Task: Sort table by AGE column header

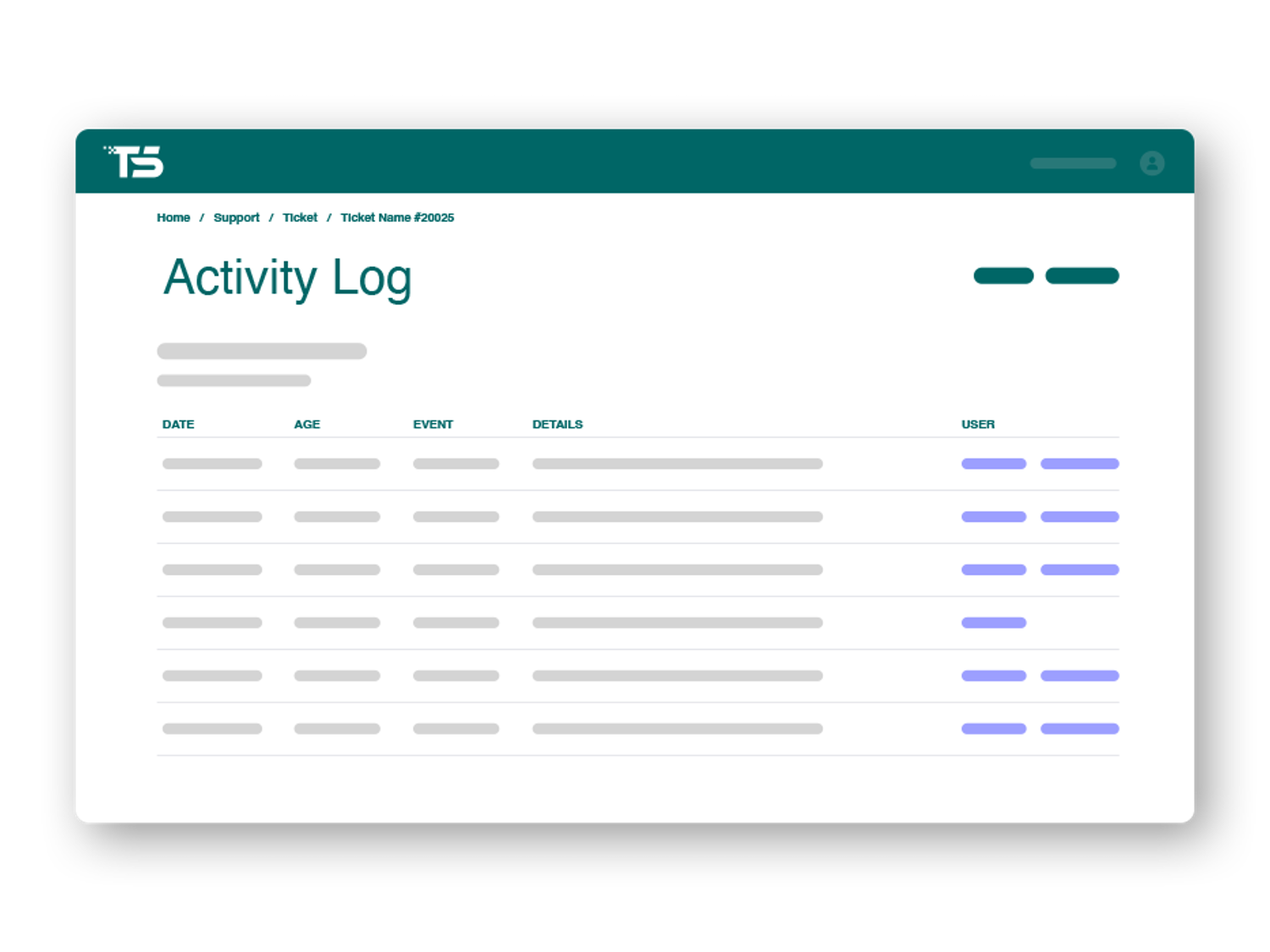Action: [x=306, y=424]
